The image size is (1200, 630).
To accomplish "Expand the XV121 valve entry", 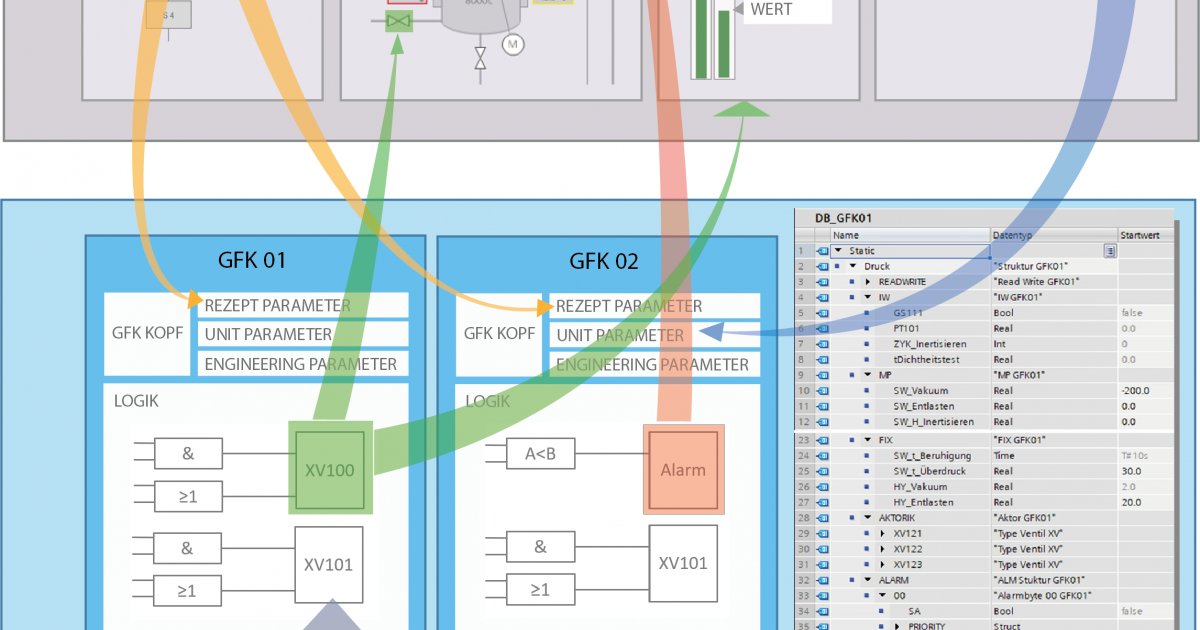I will pos(882,533).
